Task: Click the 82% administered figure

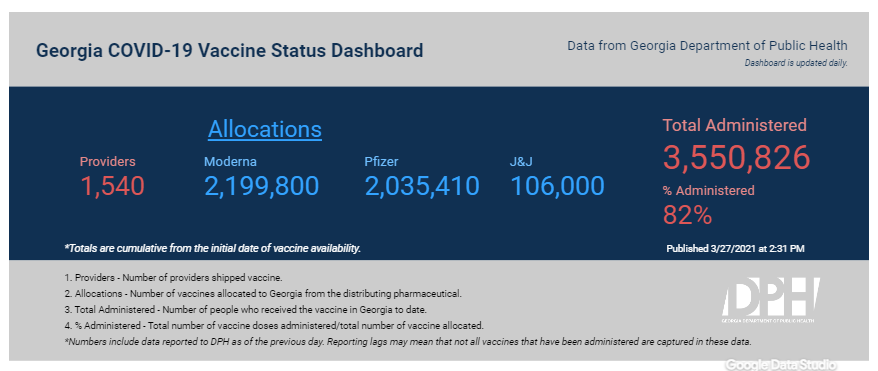Action: point(688,215)
